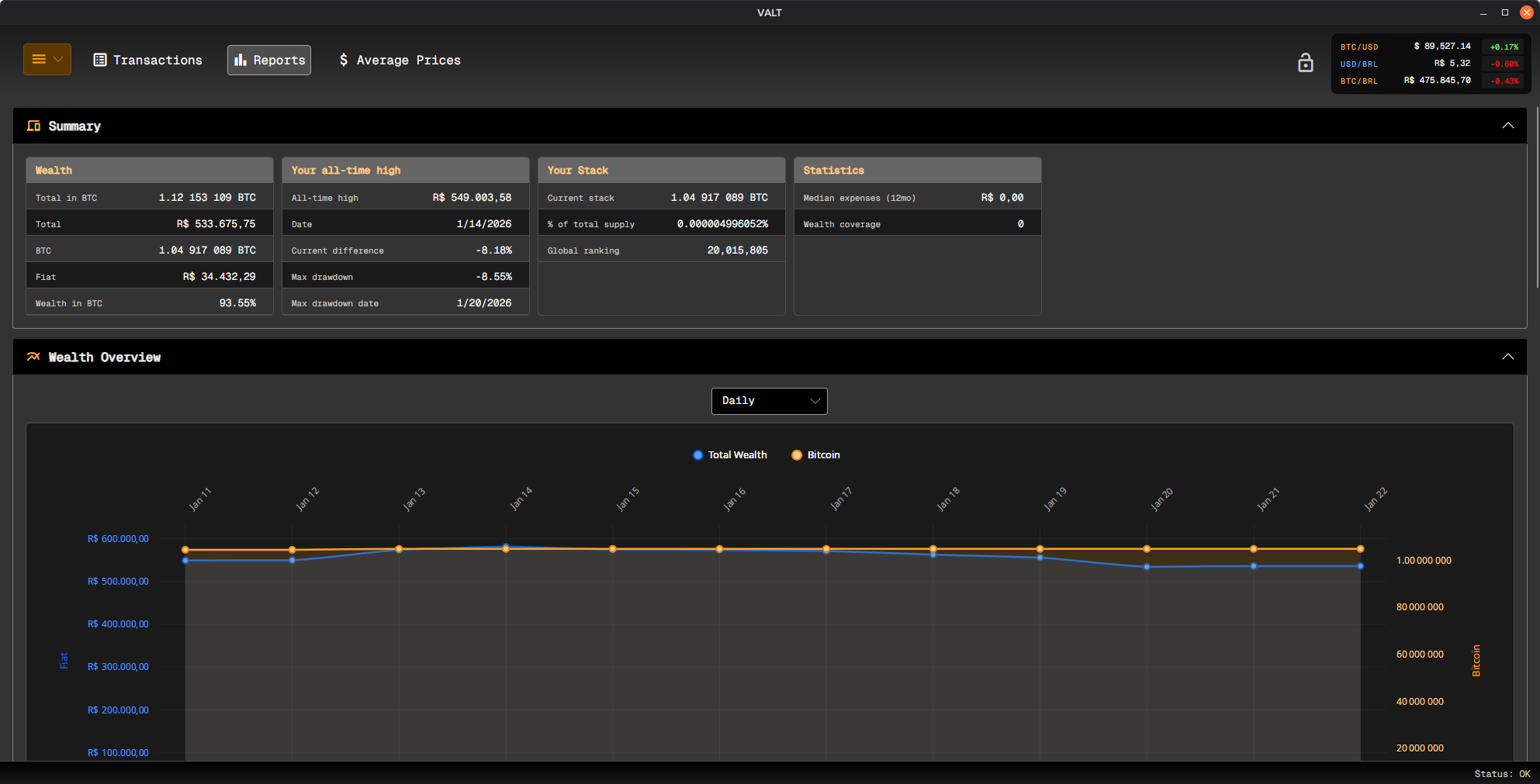The width and height of the screenshot is (1540, 784).
Task: Toggle Total Wealth series in legend
Action: pyautogui.click(x=729, y=455)
